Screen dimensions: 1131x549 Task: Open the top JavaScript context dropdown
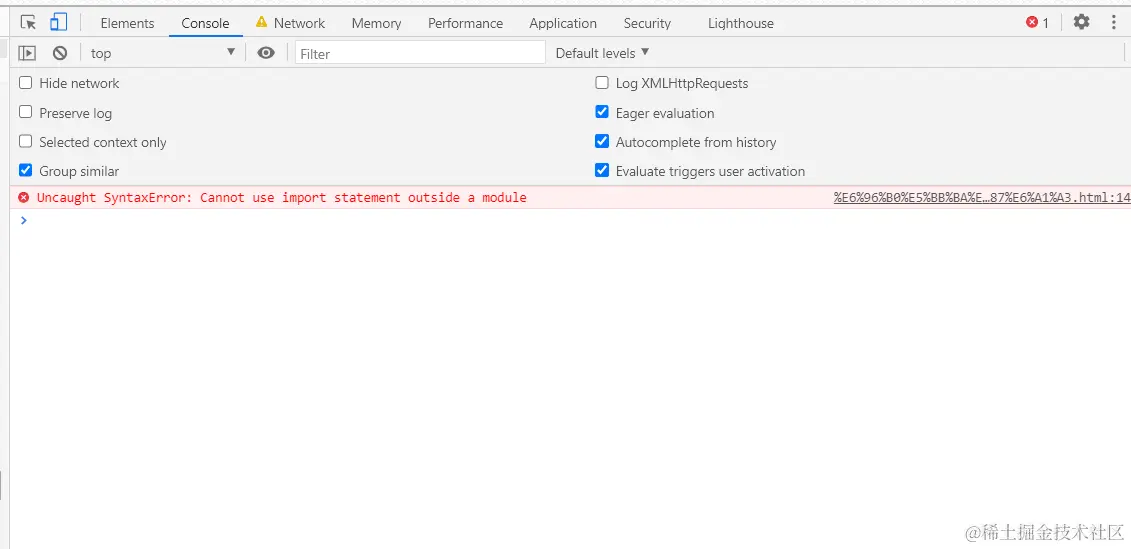(x=162, y=53)
